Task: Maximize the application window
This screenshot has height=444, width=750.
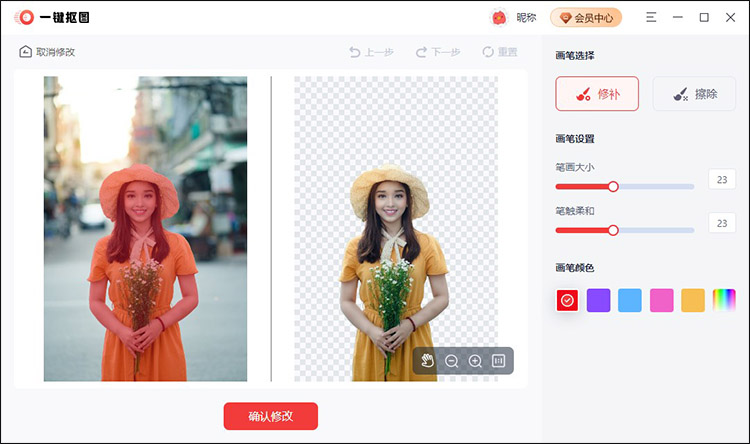Action: coord(704,17)
